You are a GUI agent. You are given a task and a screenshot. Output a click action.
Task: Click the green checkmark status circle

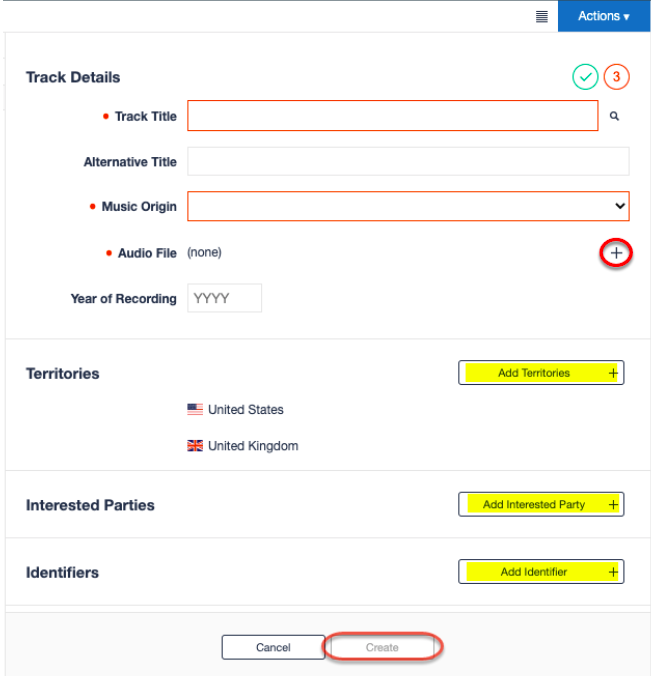(585, 77)
